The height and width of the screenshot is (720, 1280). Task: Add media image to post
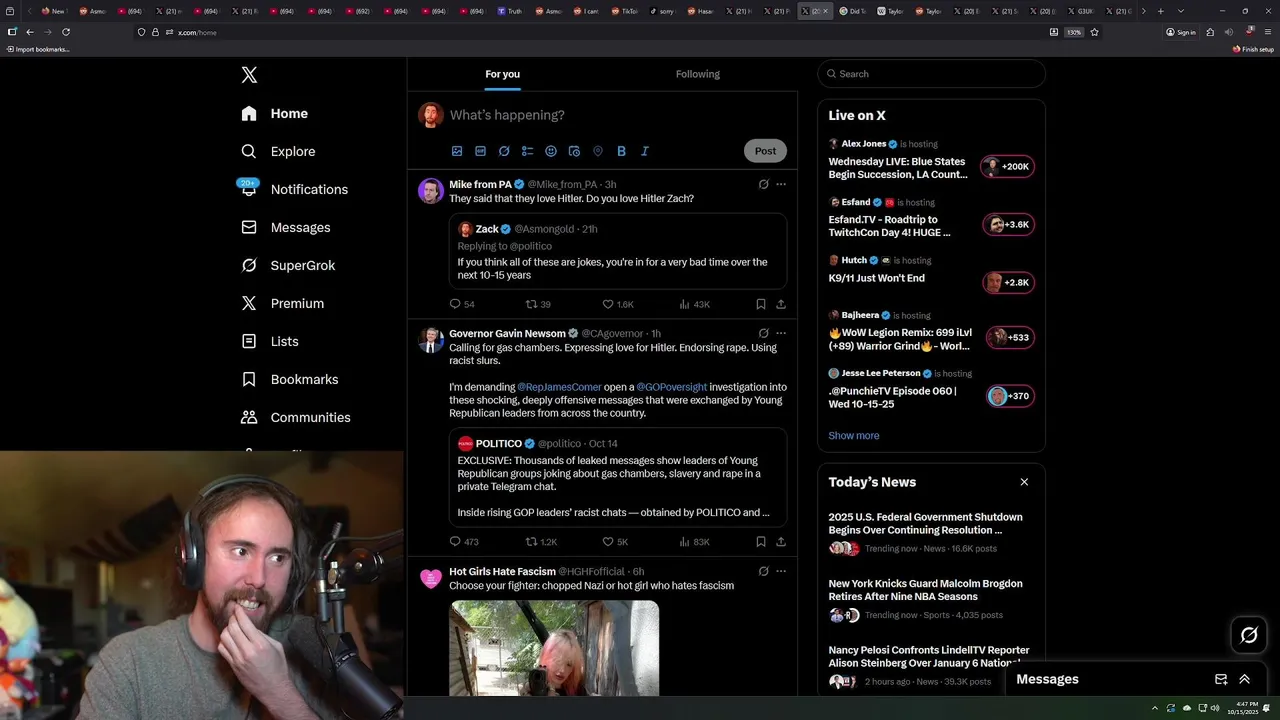click(457, 151)
